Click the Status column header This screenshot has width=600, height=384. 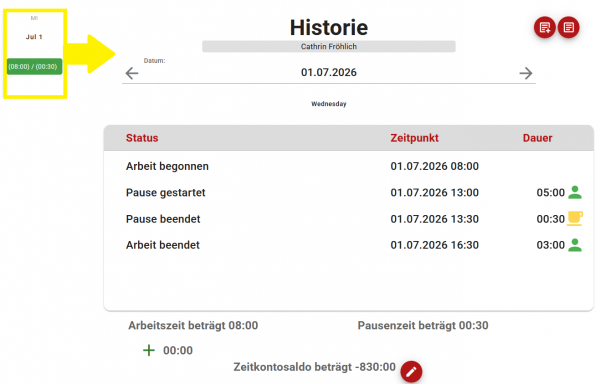click(x=142, y=138)
